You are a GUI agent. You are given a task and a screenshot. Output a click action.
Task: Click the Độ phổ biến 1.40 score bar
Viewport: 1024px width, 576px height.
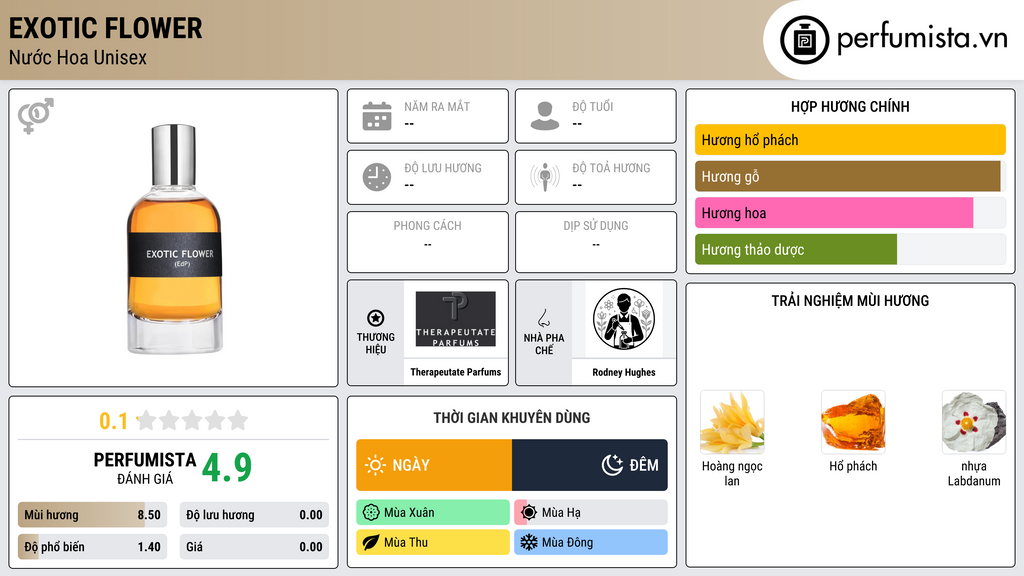[x=93, y=547]
